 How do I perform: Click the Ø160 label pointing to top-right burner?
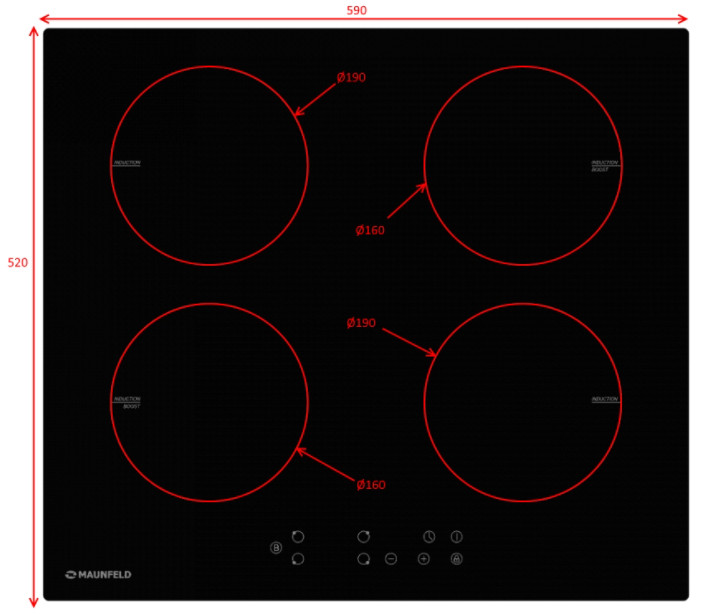click(x=370, y=231)
